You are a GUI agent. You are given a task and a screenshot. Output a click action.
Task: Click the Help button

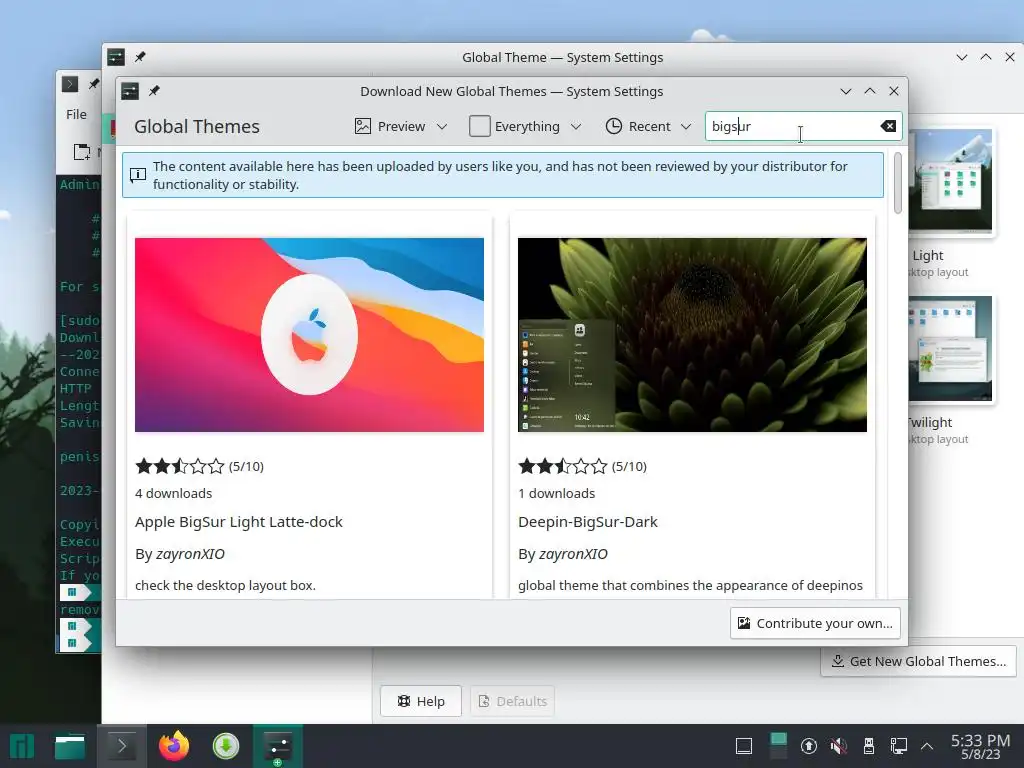pyautogui.click(x=421, y=701)
